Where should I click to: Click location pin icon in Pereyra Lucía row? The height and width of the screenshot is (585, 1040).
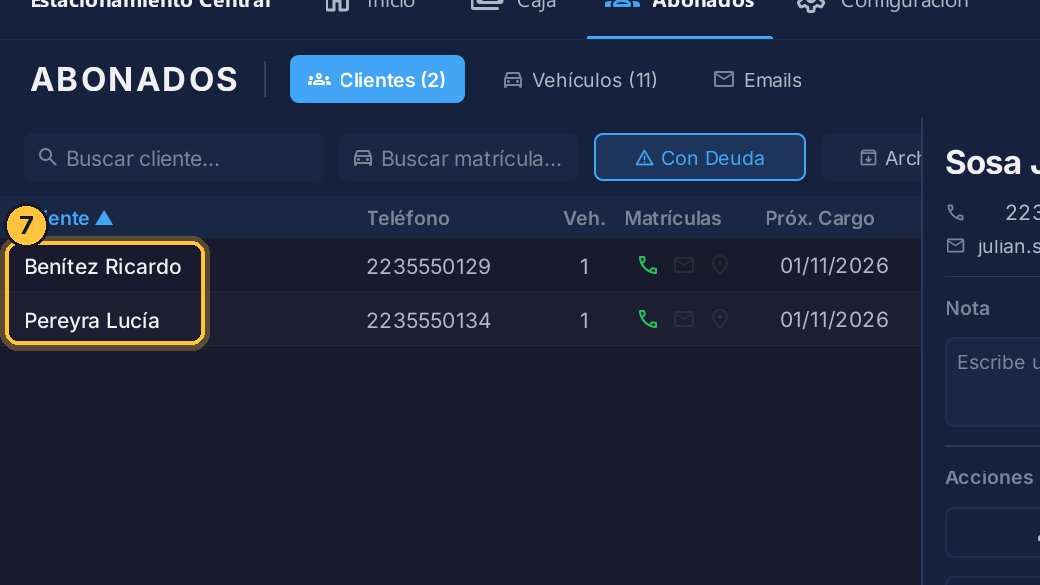coord(720,319)
